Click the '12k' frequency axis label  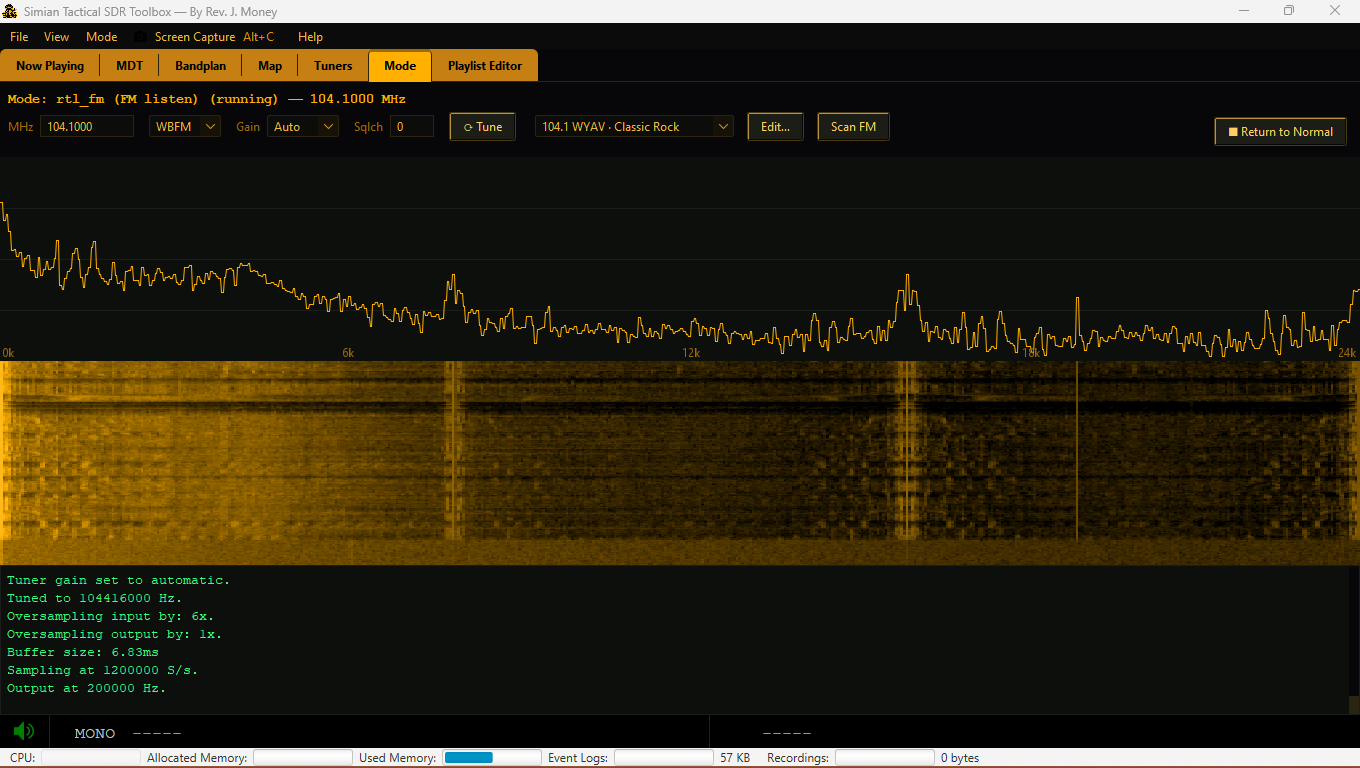pyautogui.click(x=690, y=353)
